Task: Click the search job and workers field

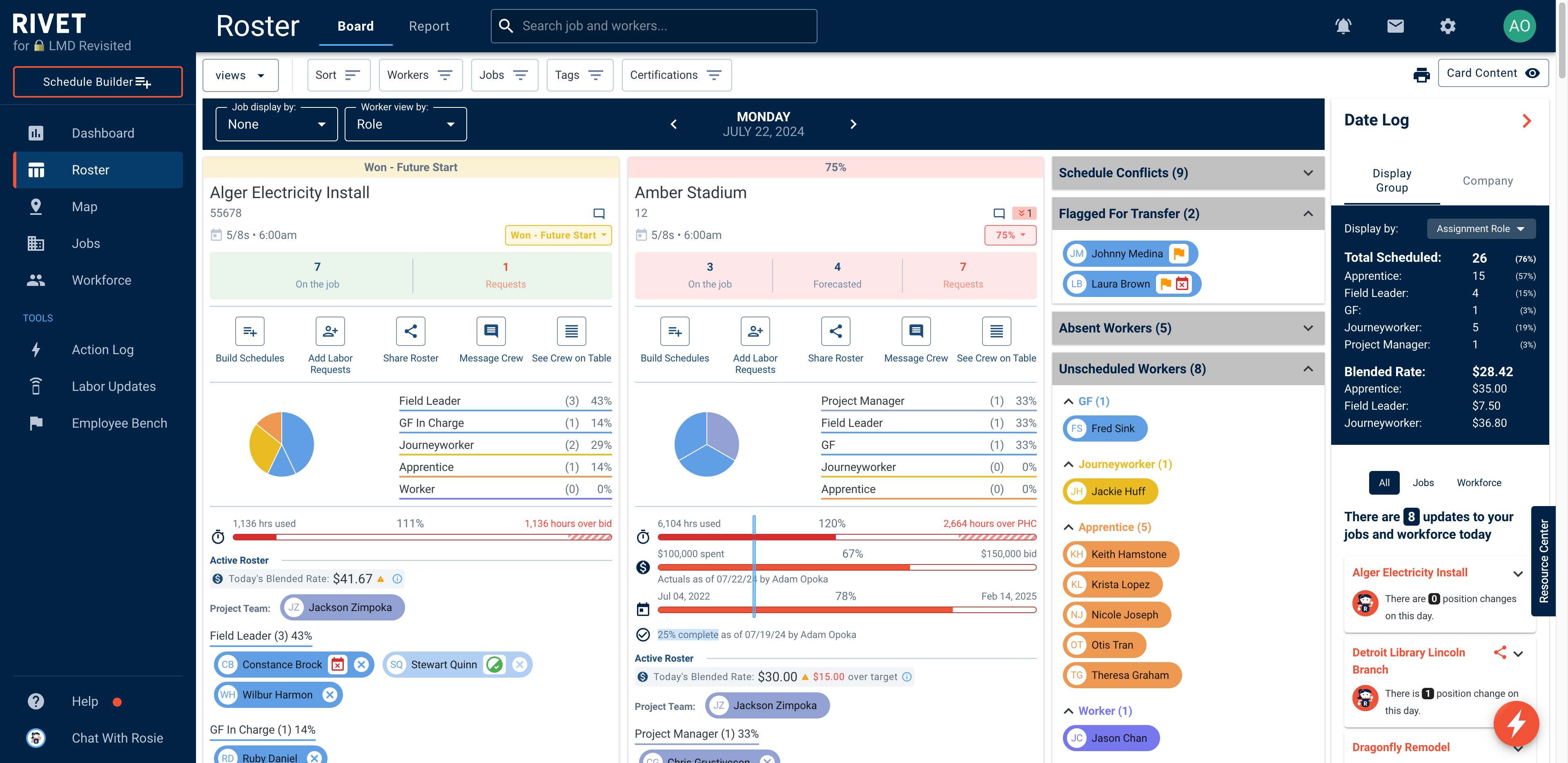Action: pos(654,26)
